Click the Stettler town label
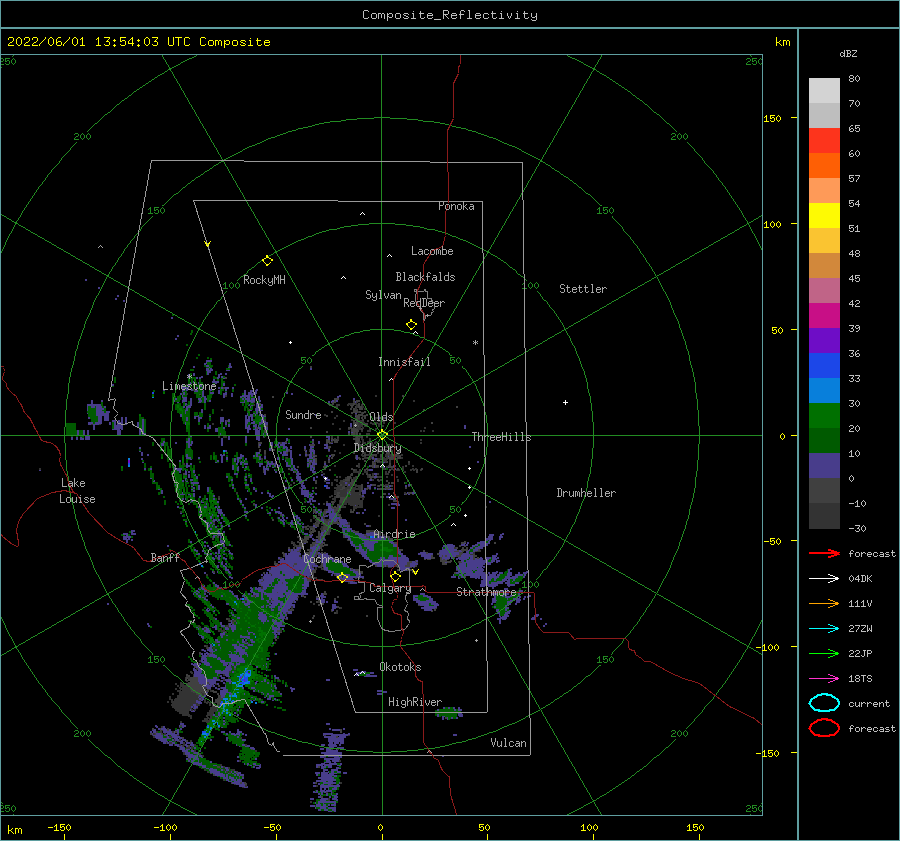The height and width of the screenshot is (841, 900). pyautogui.click(x=583, y=289)
